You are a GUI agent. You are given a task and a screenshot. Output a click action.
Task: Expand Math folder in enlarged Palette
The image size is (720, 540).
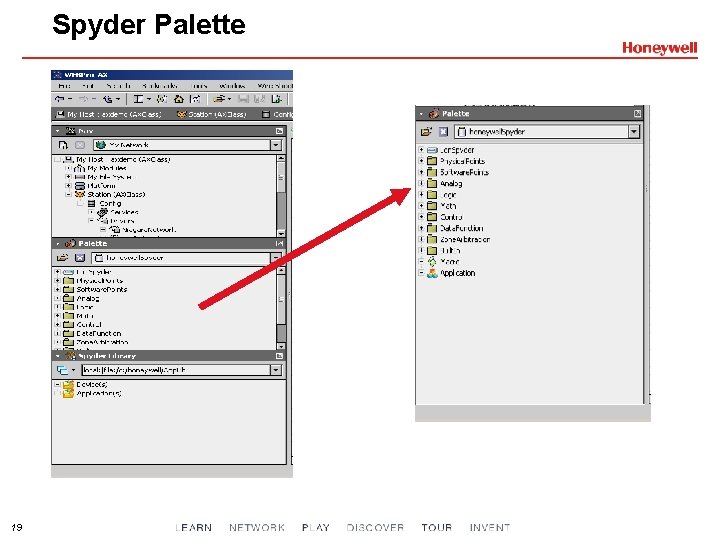421,206
